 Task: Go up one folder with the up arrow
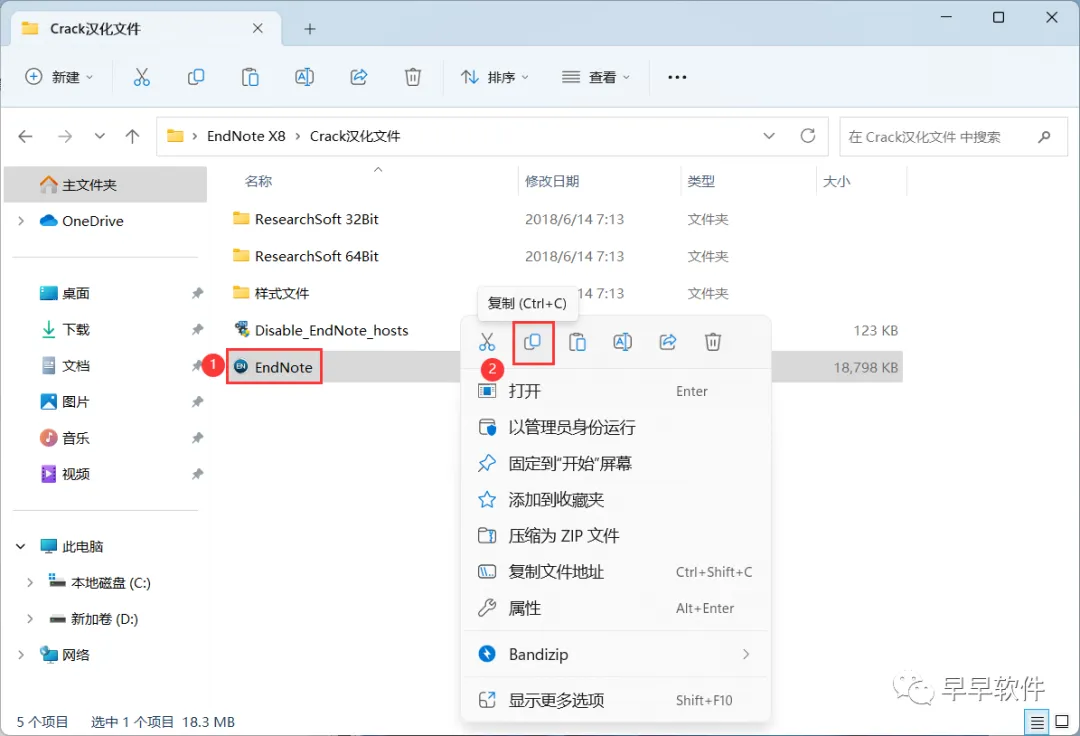[132, 136]
